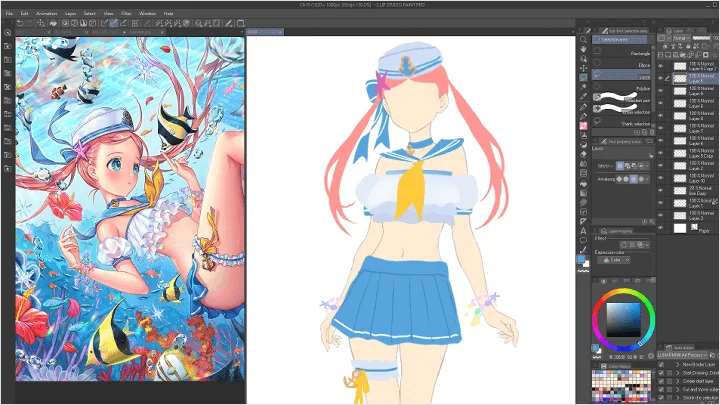The height and width of the screenshot is (405, 720).
Task: Expand the Create draft layer action
Action: (677, 381)
